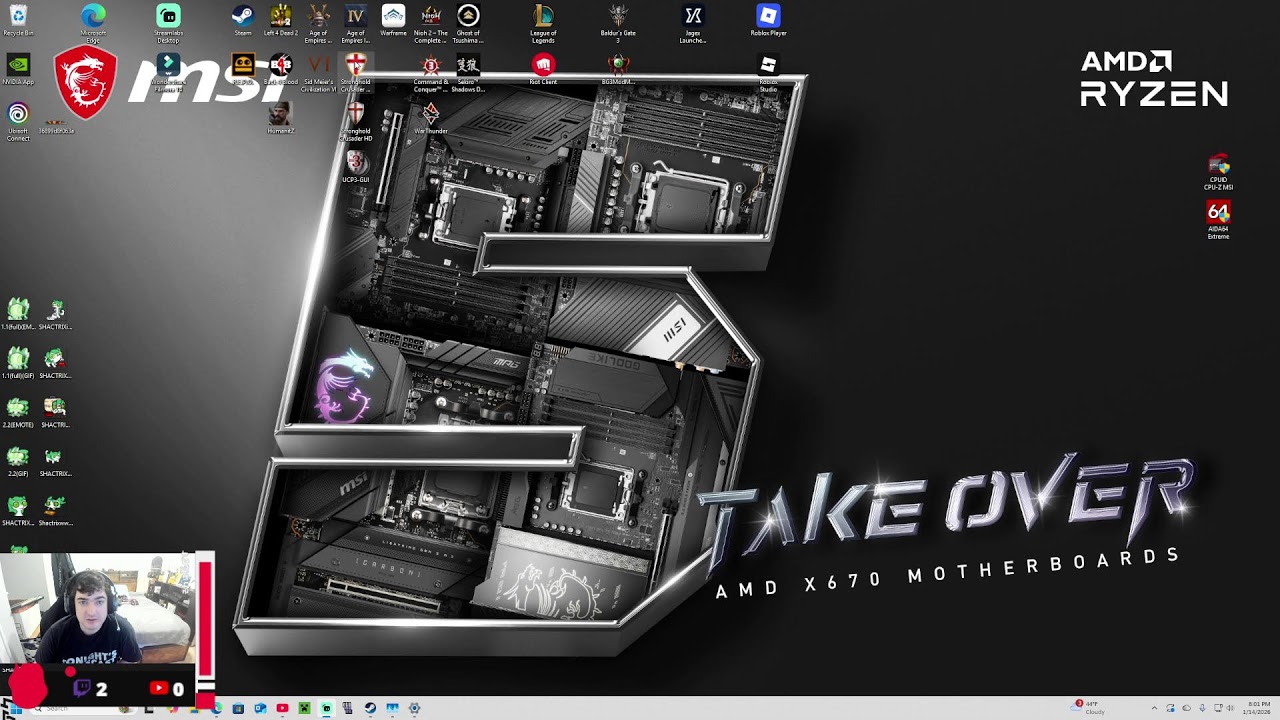1280x720 pixels.
Task: Select the BG3ModManager desktop icon
Action: (x=618, y=70)
